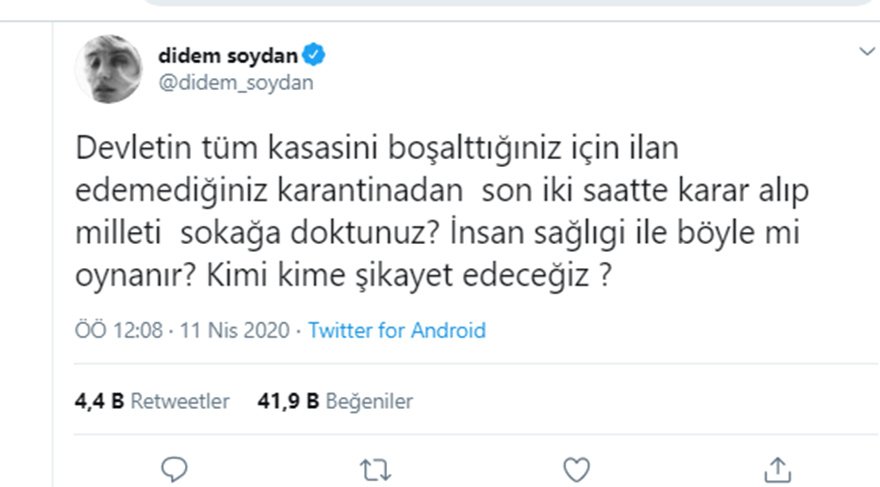
Task: Open didem soydan's profile picture
Action: click(x=110, y=69)
